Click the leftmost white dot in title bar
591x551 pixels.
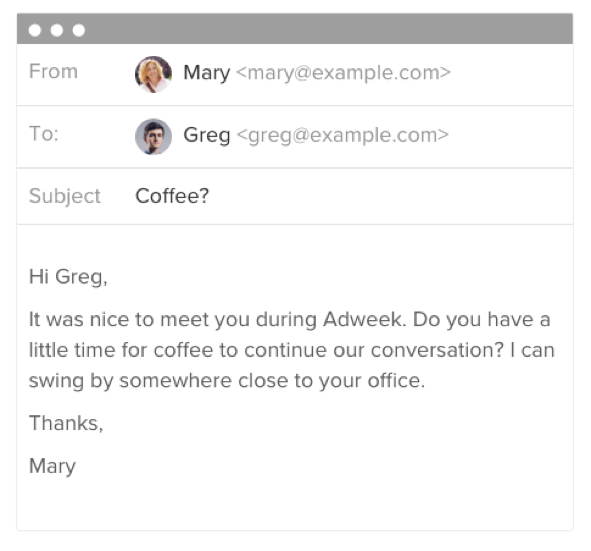coord(35,30)
